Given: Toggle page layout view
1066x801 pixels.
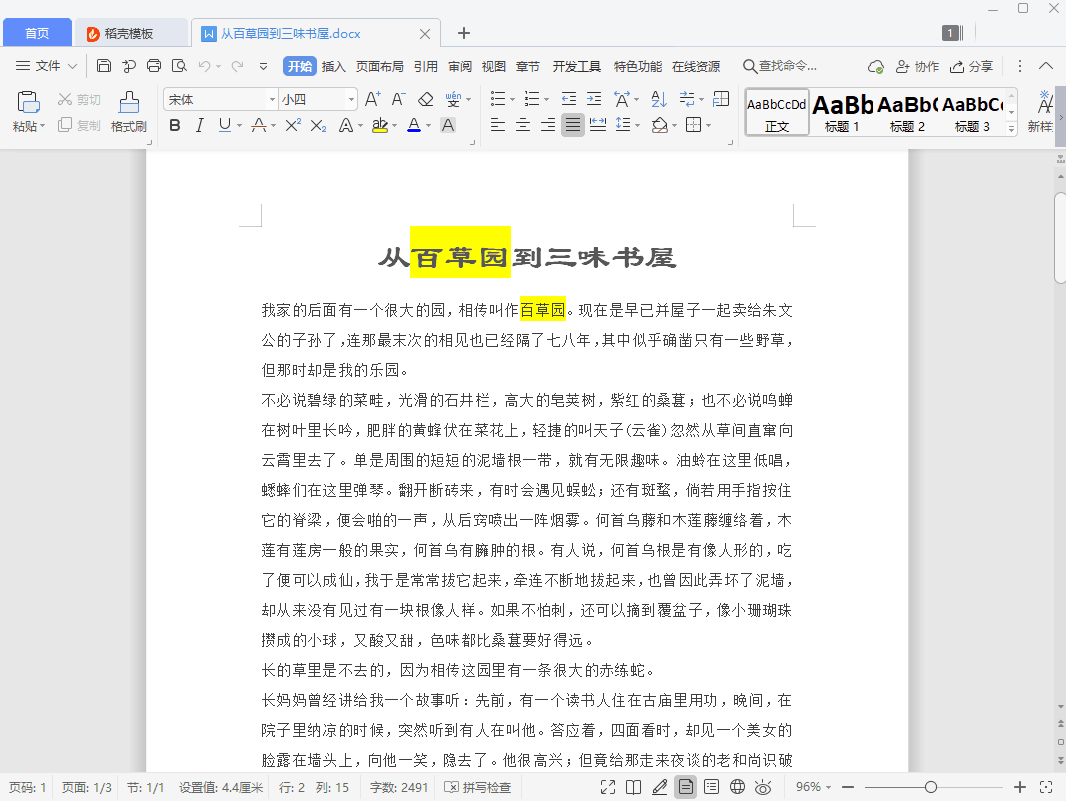Looking at the screenshot, I should (x=686, y=787).
